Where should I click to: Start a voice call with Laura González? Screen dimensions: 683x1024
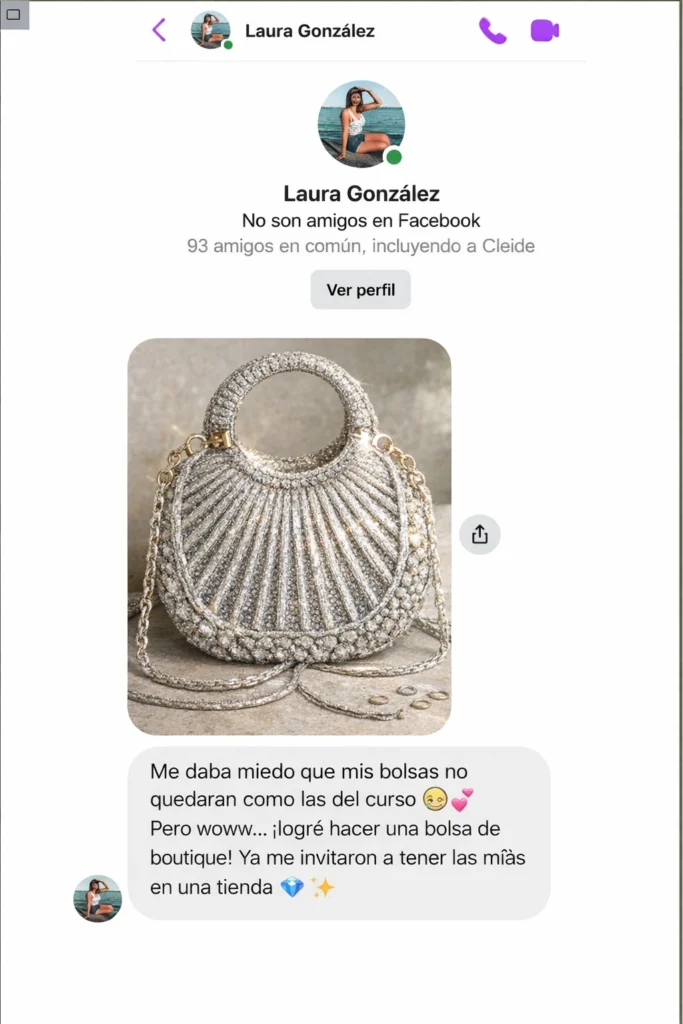(493, 31)
